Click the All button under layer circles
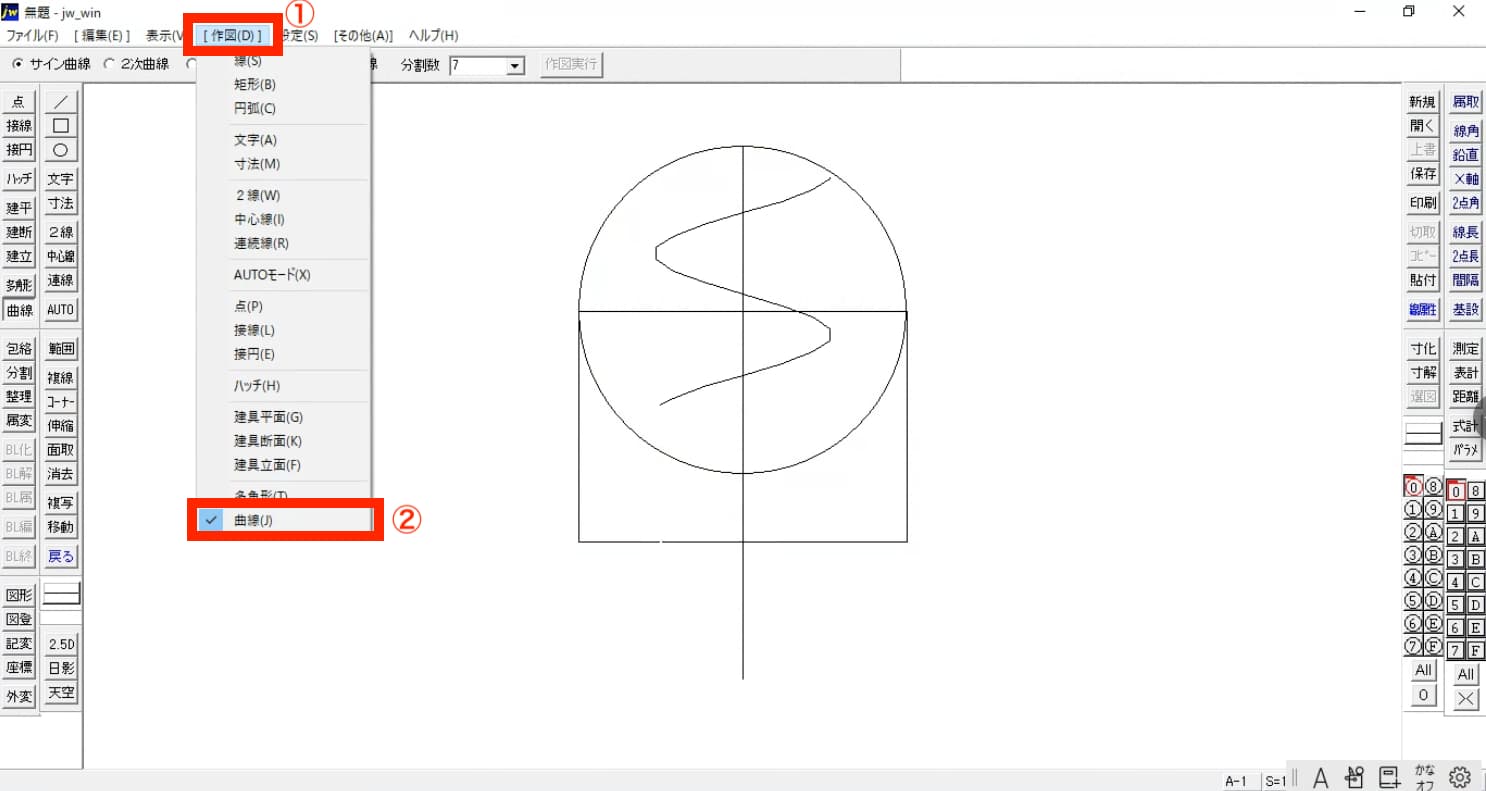The image size is (1486, 791). [x=1423, y=671]
